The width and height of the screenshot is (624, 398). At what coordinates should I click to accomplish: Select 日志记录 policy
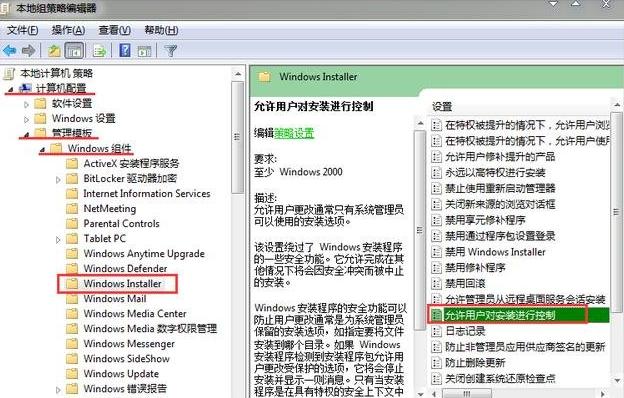click(465, 331)
